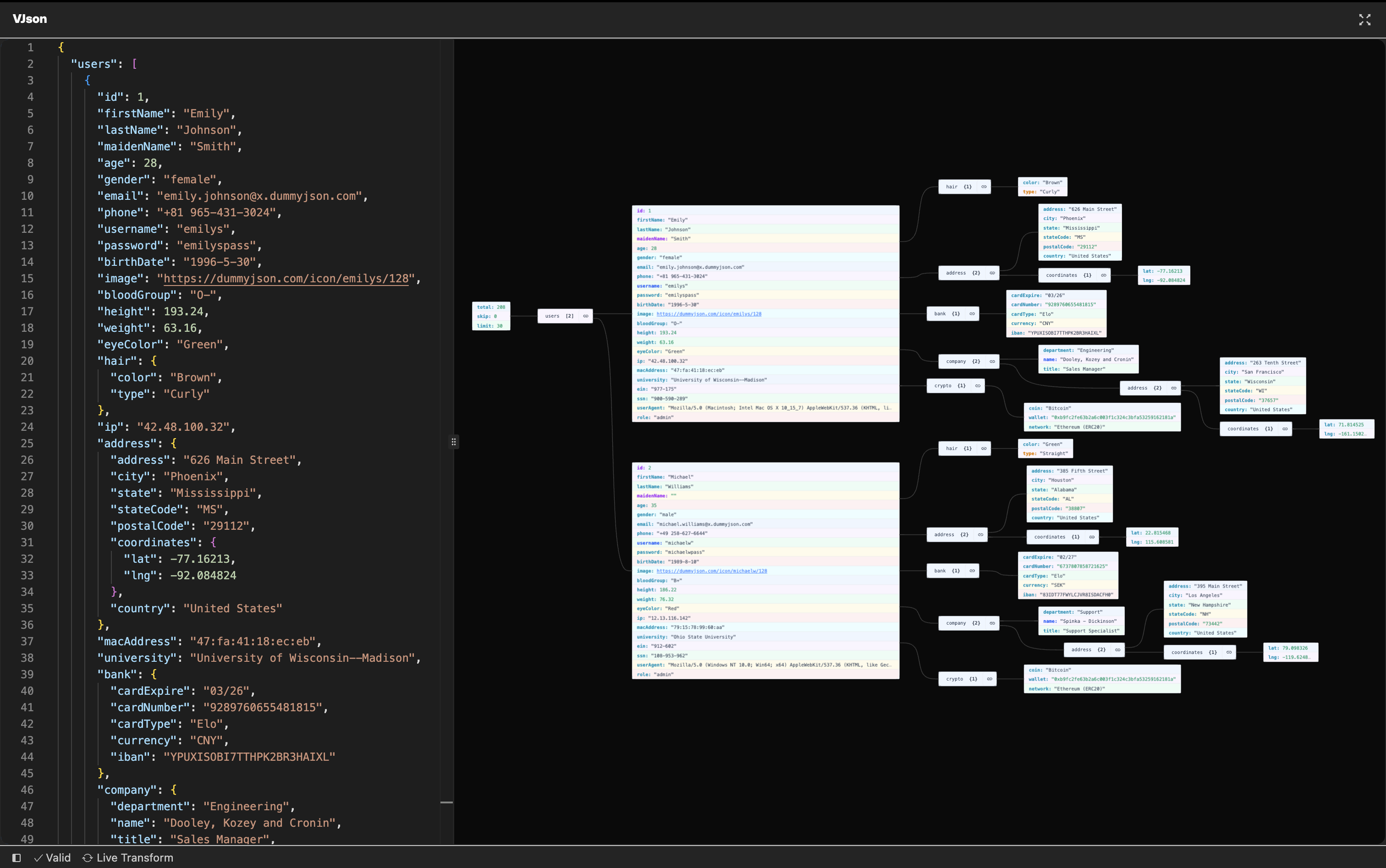Image resolution: width=1386 pixels, height=868 pixels.
Task: Click cardNumber value 9289760655481815 in editor
Action: coord(262,708)
